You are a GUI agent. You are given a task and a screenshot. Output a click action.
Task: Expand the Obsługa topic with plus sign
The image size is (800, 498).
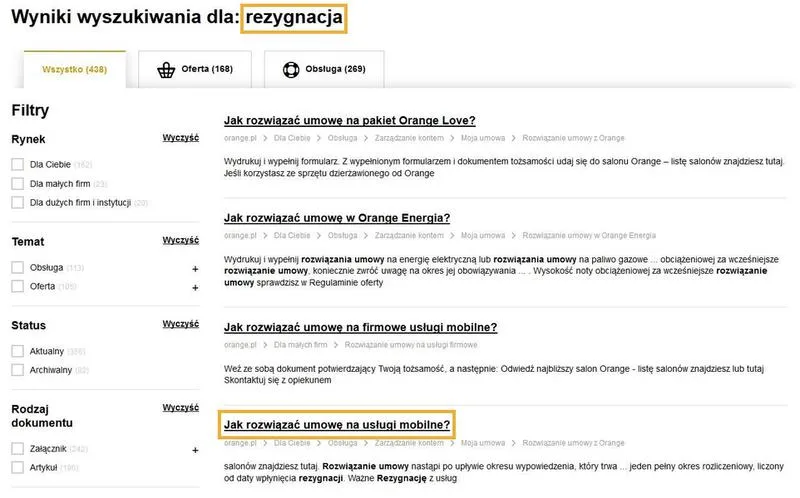coord(195,269)
